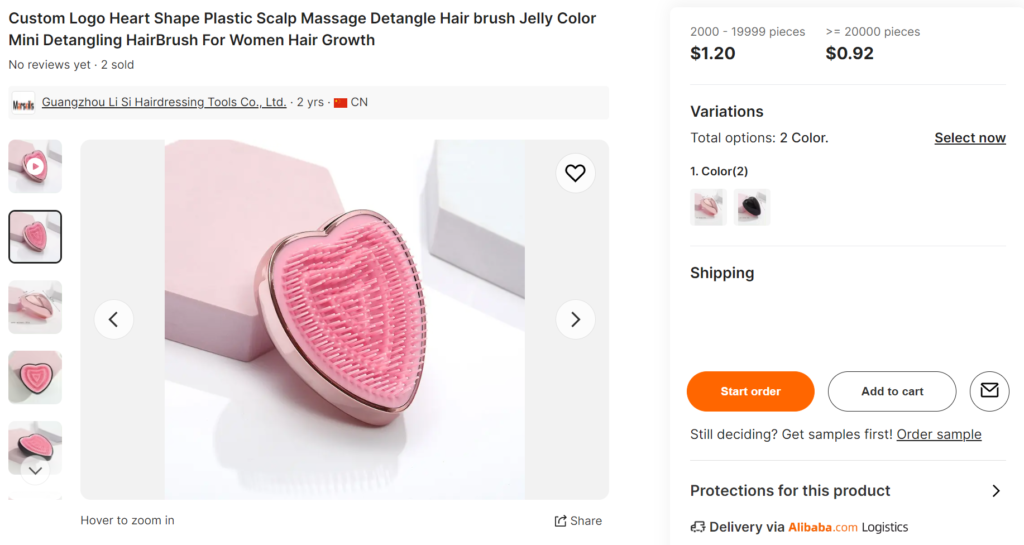
Task: Click the Add to cart button
Action: (892, 391)
